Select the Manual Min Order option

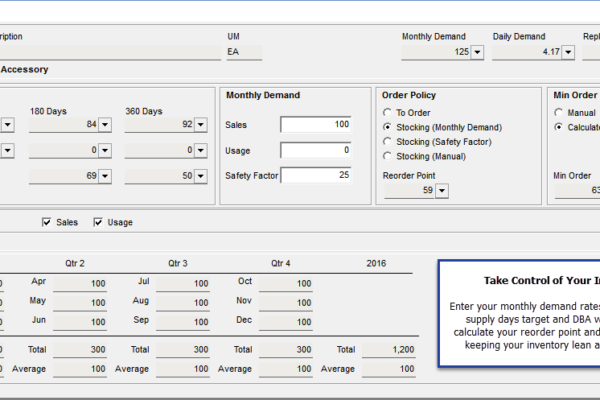tap(559, 113)
